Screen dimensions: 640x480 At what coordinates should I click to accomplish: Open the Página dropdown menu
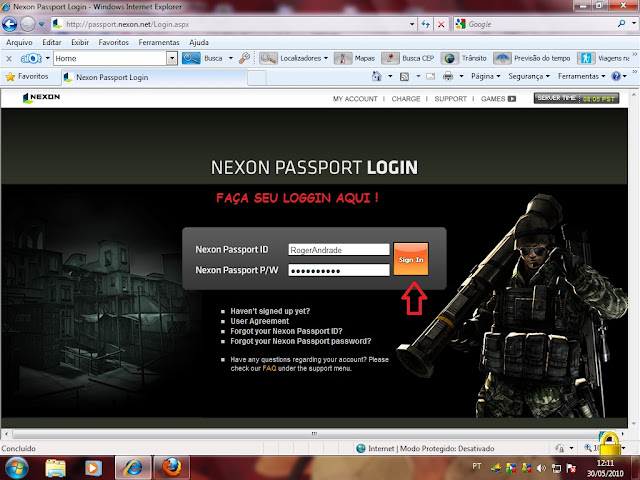485,76
